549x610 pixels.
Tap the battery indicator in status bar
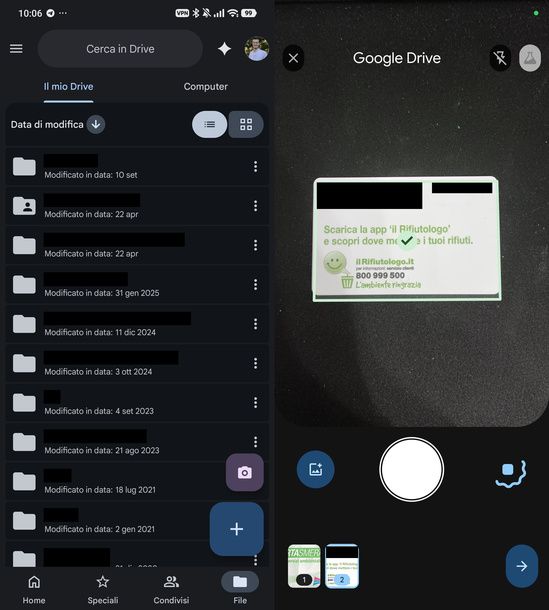coord(249,13)
